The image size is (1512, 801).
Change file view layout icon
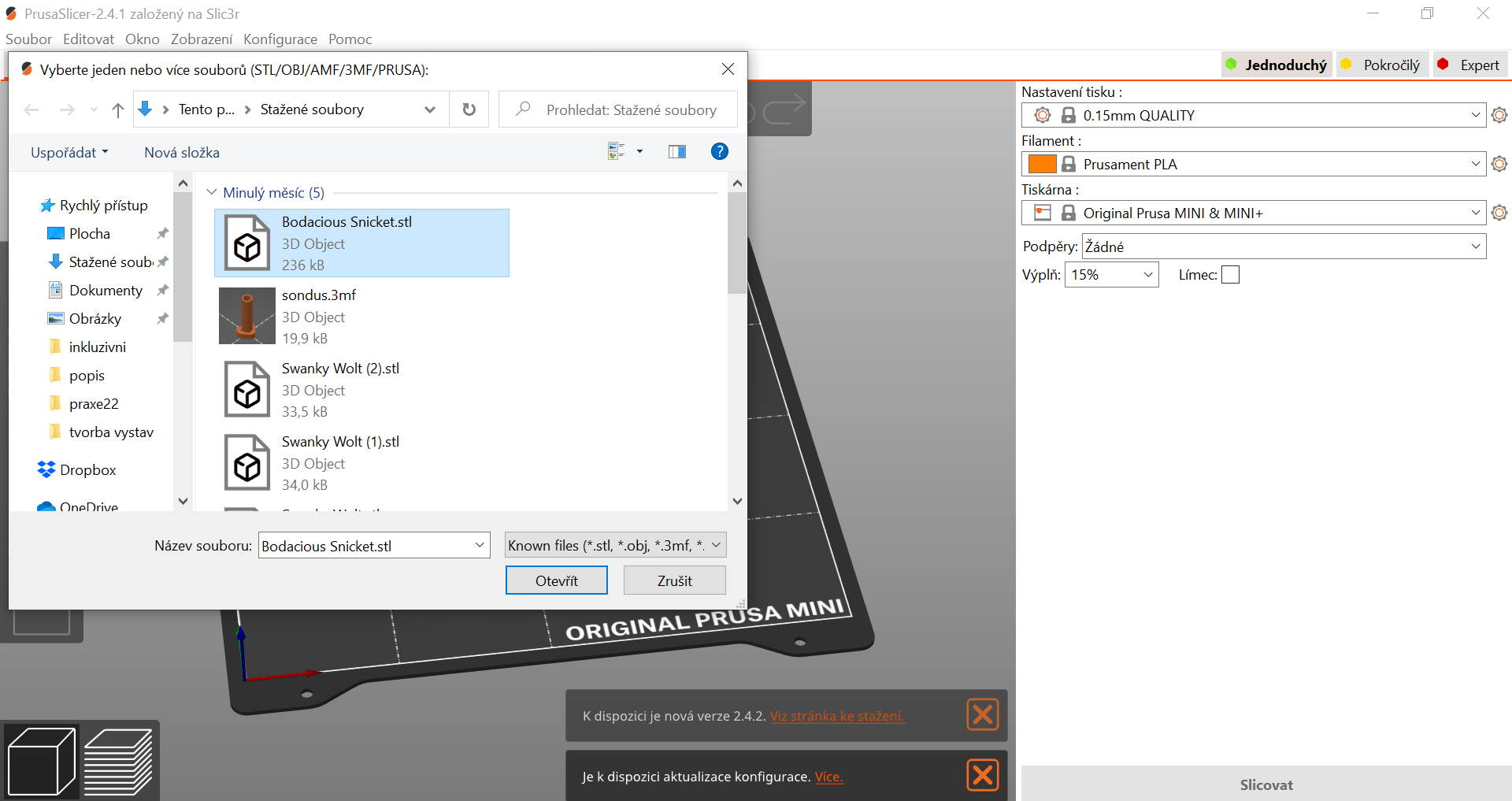tap(616, 151)
